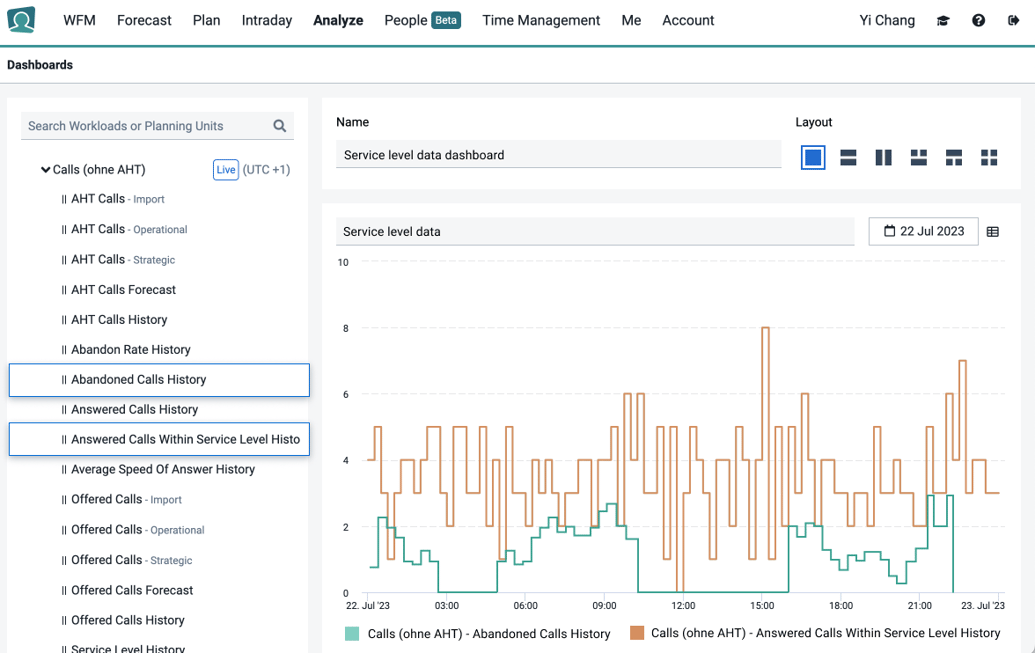Click the search magnifier icon
The width and height of the screenshot is (1035, 653).
[x=280, y=126]
